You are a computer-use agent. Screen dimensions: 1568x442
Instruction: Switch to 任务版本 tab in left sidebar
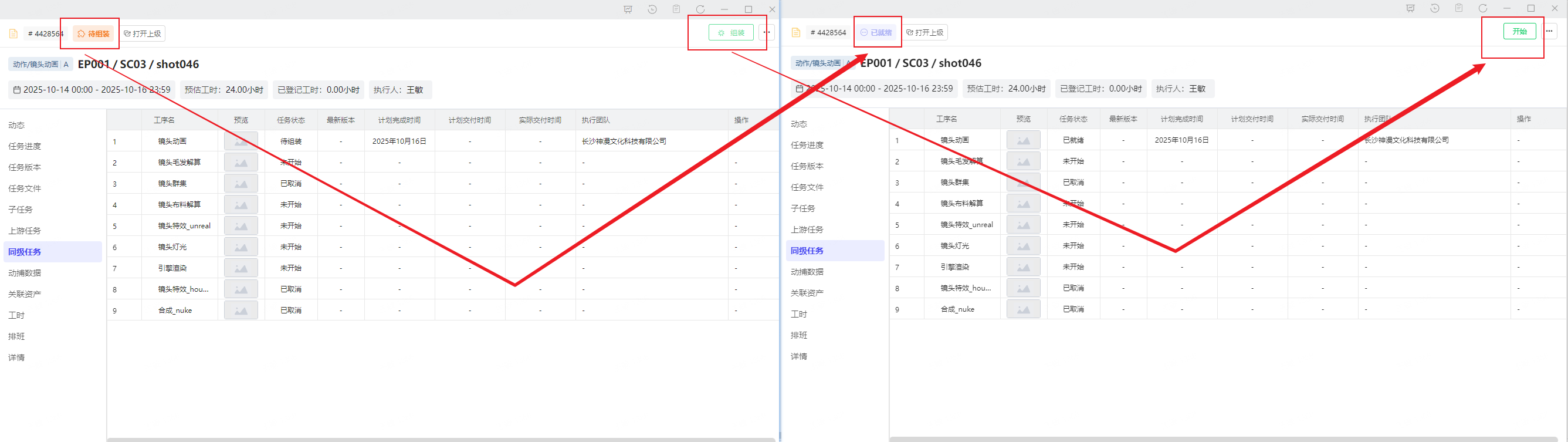click(25, 167)
